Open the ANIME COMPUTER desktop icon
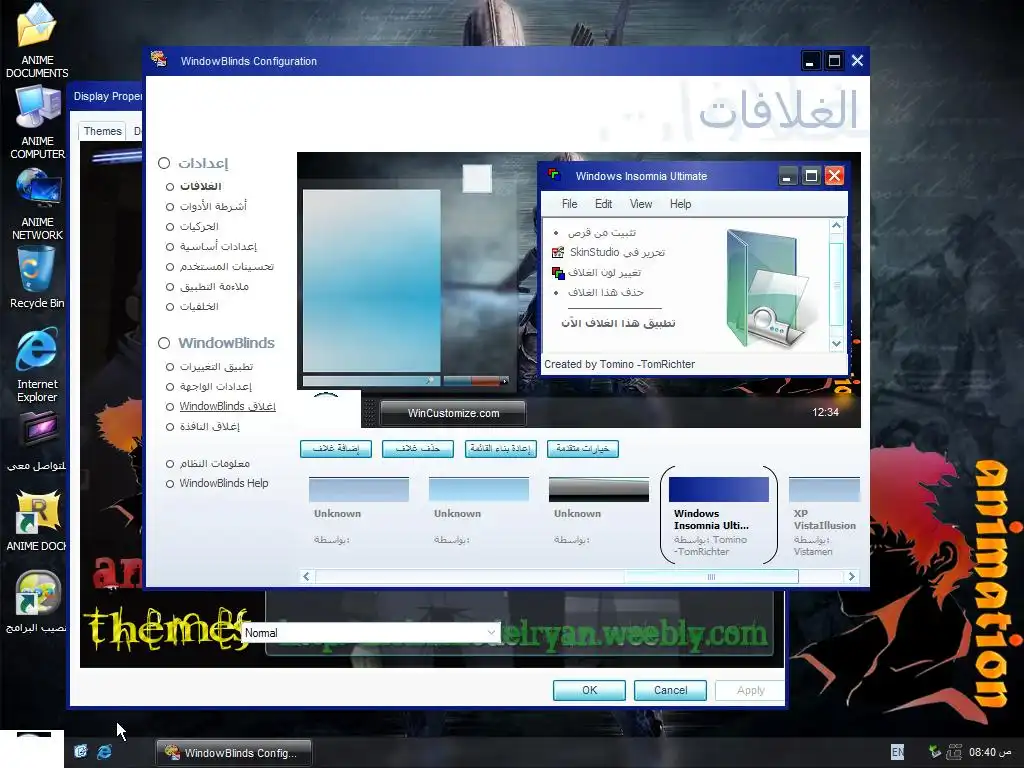 coord(37,106)
